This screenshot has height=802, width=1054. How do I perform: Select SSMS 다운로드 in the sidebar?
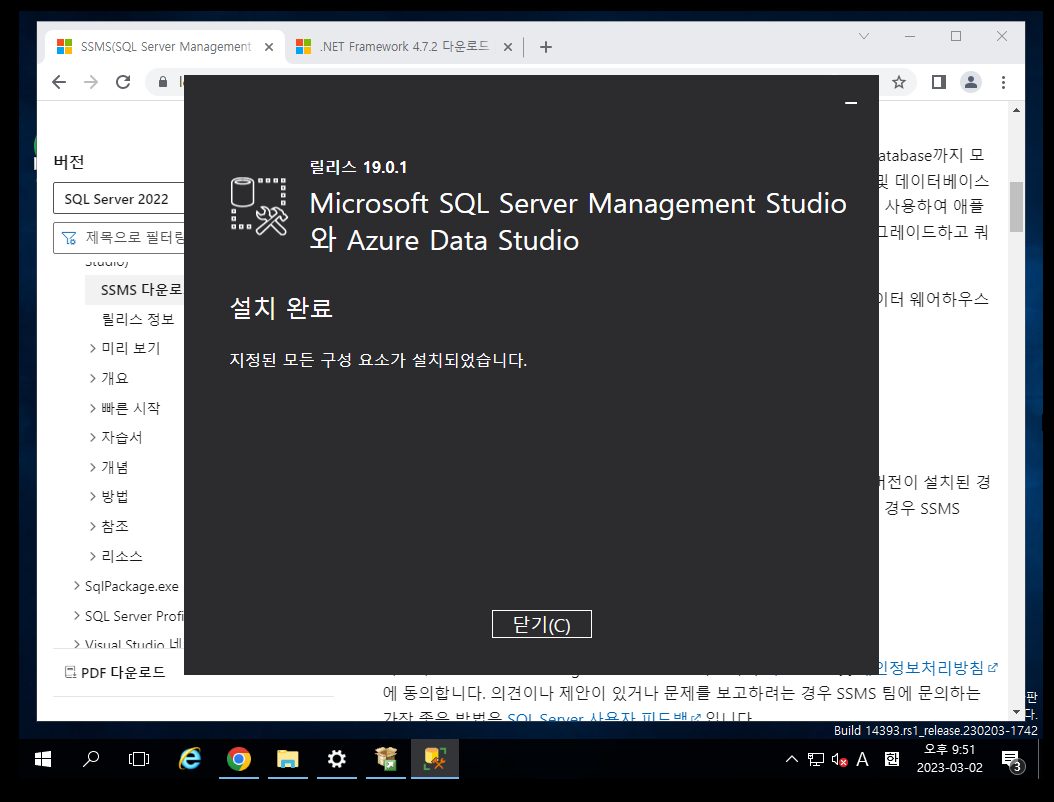point(141,290)
